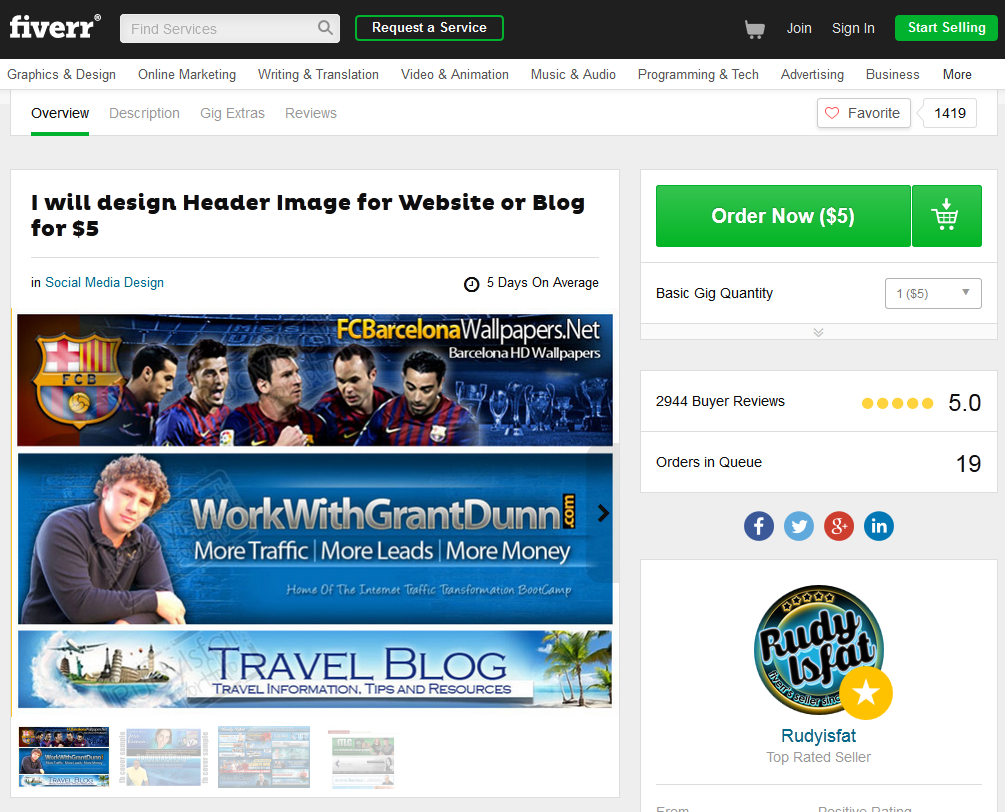This screenshot has width=1005, height=812.
Task: Select the Overview tab
Action: click(60, 113)
